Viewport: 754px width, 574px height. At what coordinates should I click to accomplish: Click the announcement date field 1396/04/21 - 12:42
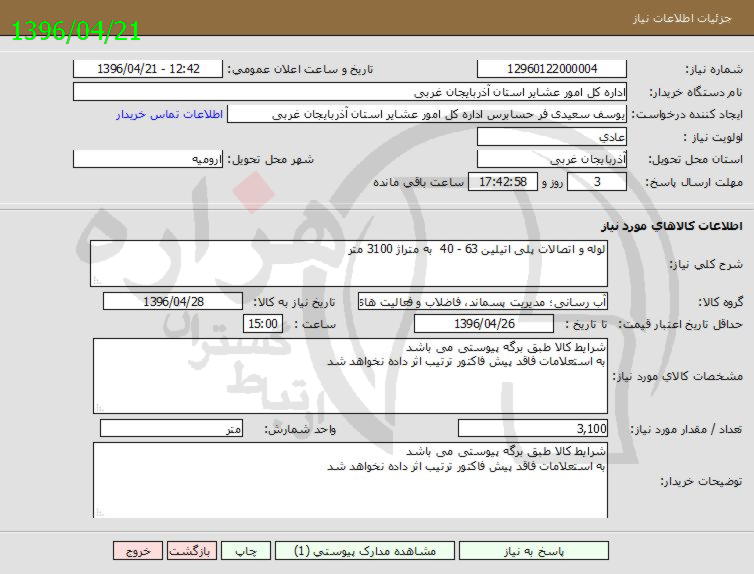coord(148,69)
